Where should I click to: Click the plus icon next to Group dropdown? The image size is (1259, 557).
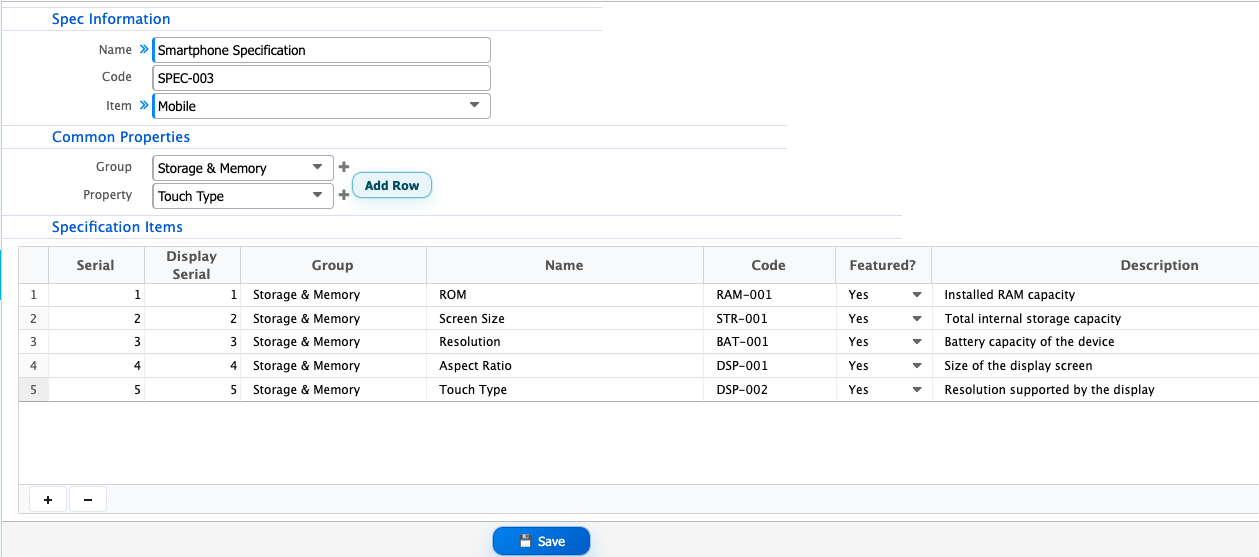click(x=344, y=167)
